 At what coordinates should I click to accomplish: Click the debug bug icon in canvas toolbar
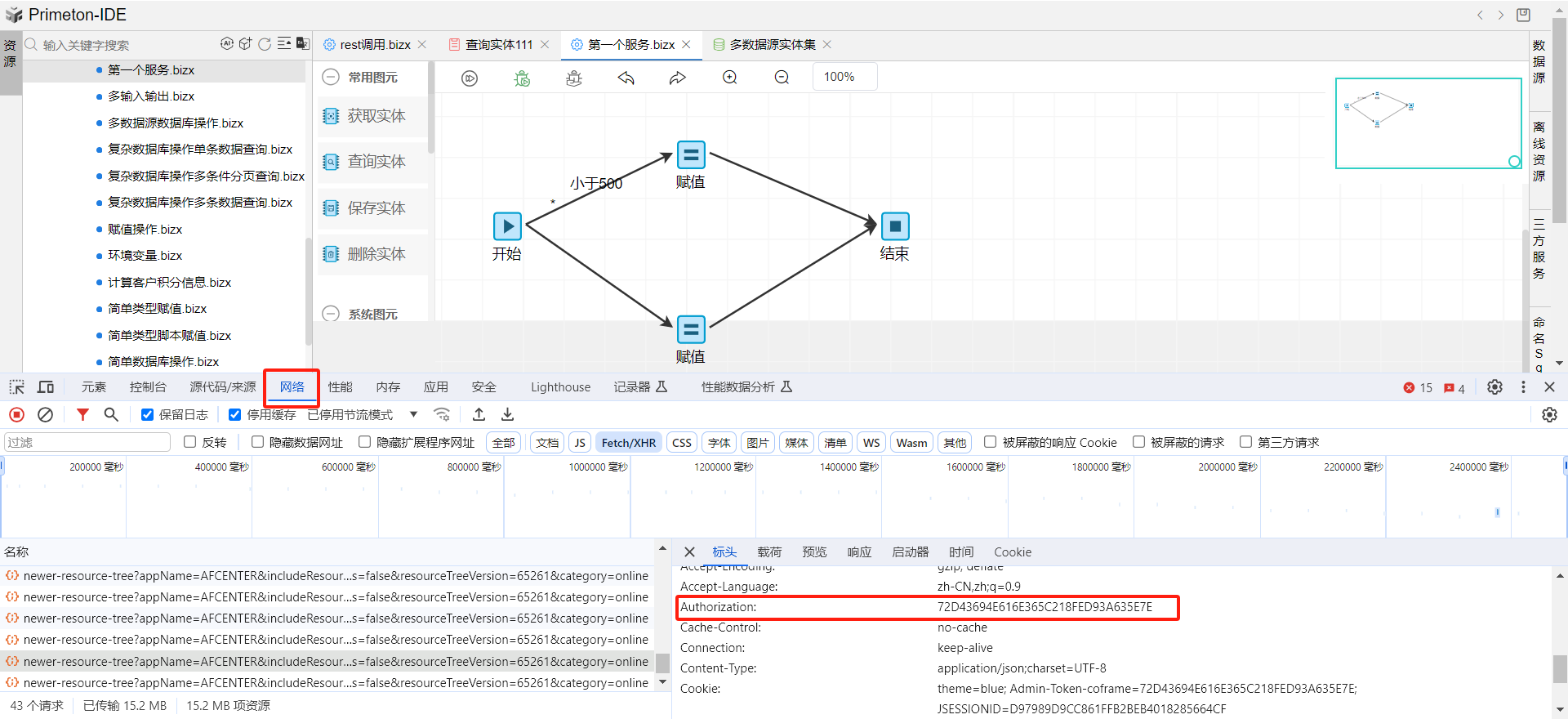(522, 78)
